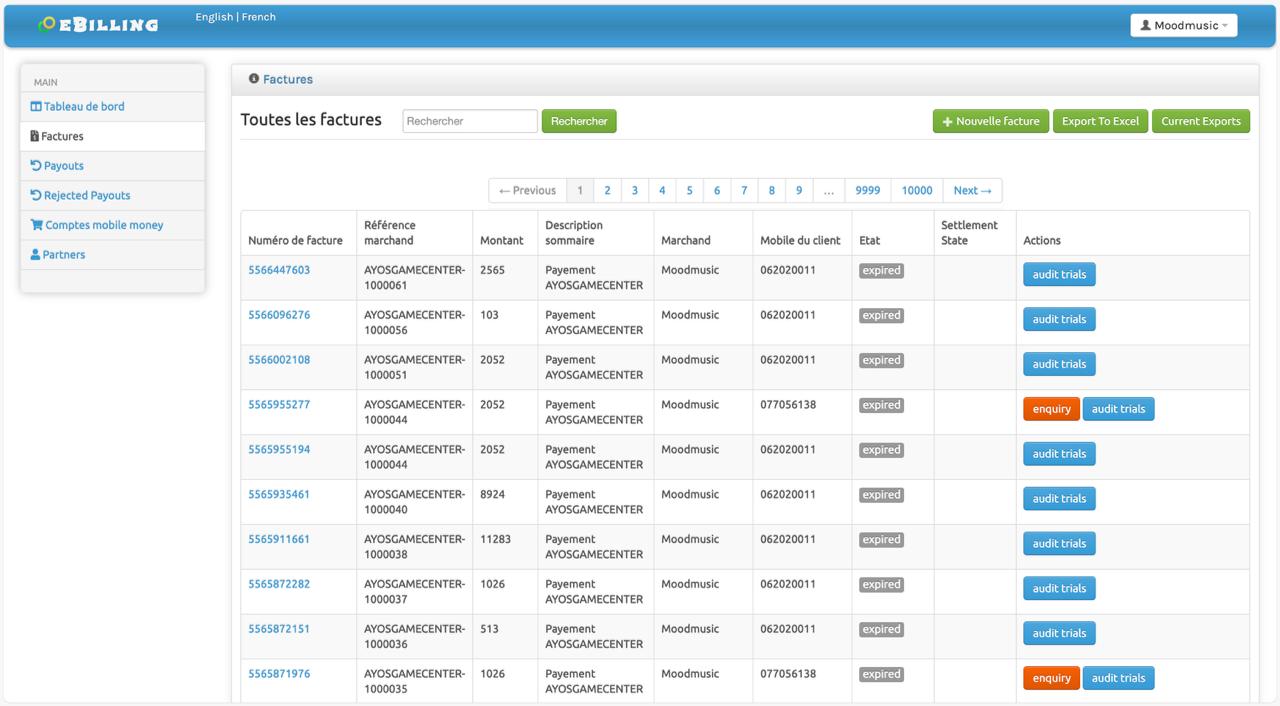This screenshot has width=1280, height=706.
Task: Click amount 11283 in Montant column
Action: (x=495, y=539)
